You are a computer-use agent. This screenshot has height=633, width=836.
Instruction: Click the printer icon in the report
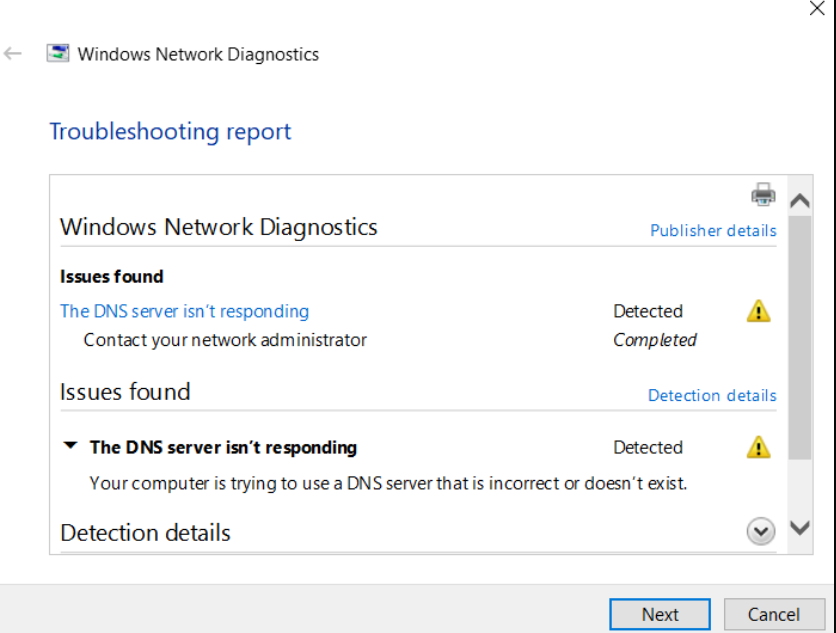click(763, 193)
